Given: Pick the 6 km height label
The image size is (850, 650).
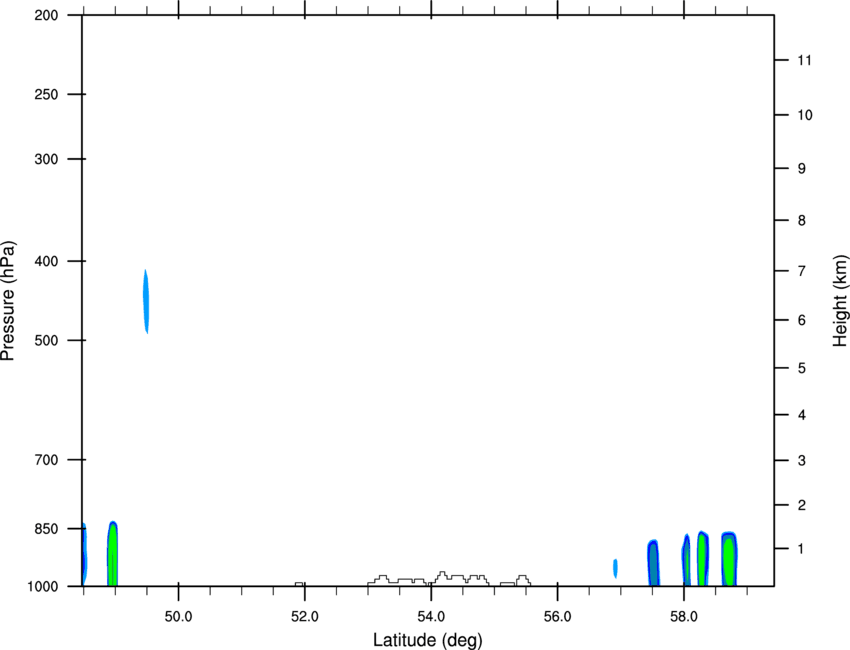Looking at the screenshot, I should point(802,320).
